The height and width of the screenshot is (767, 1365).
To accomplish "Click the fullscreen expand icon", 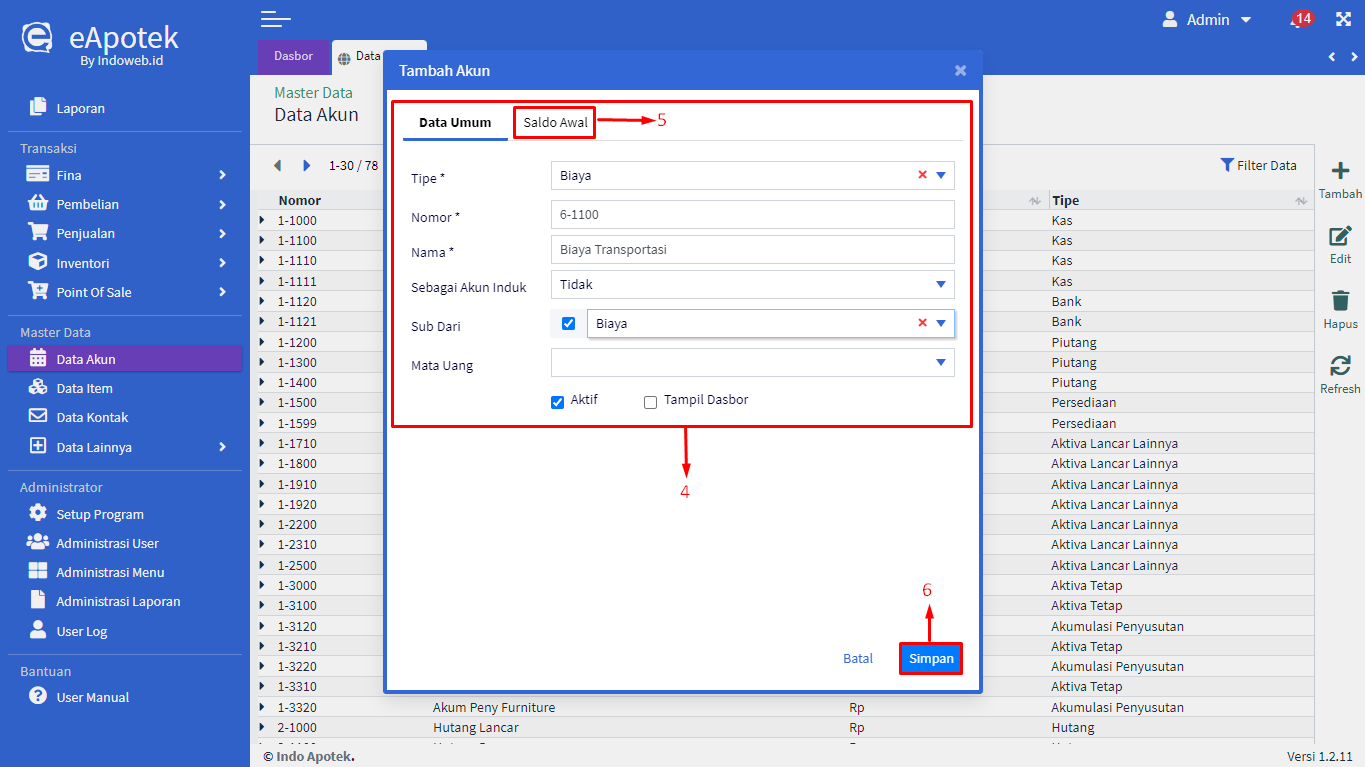I will (x=1343, y=20).
